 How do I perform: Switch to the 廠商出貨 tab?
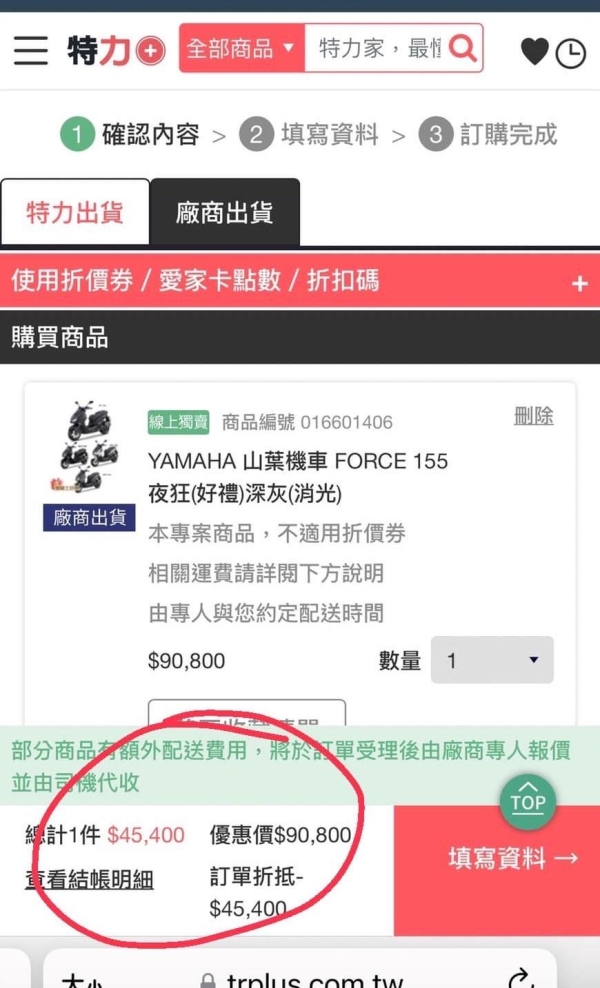pyautogui.click(x=224, y=212)
